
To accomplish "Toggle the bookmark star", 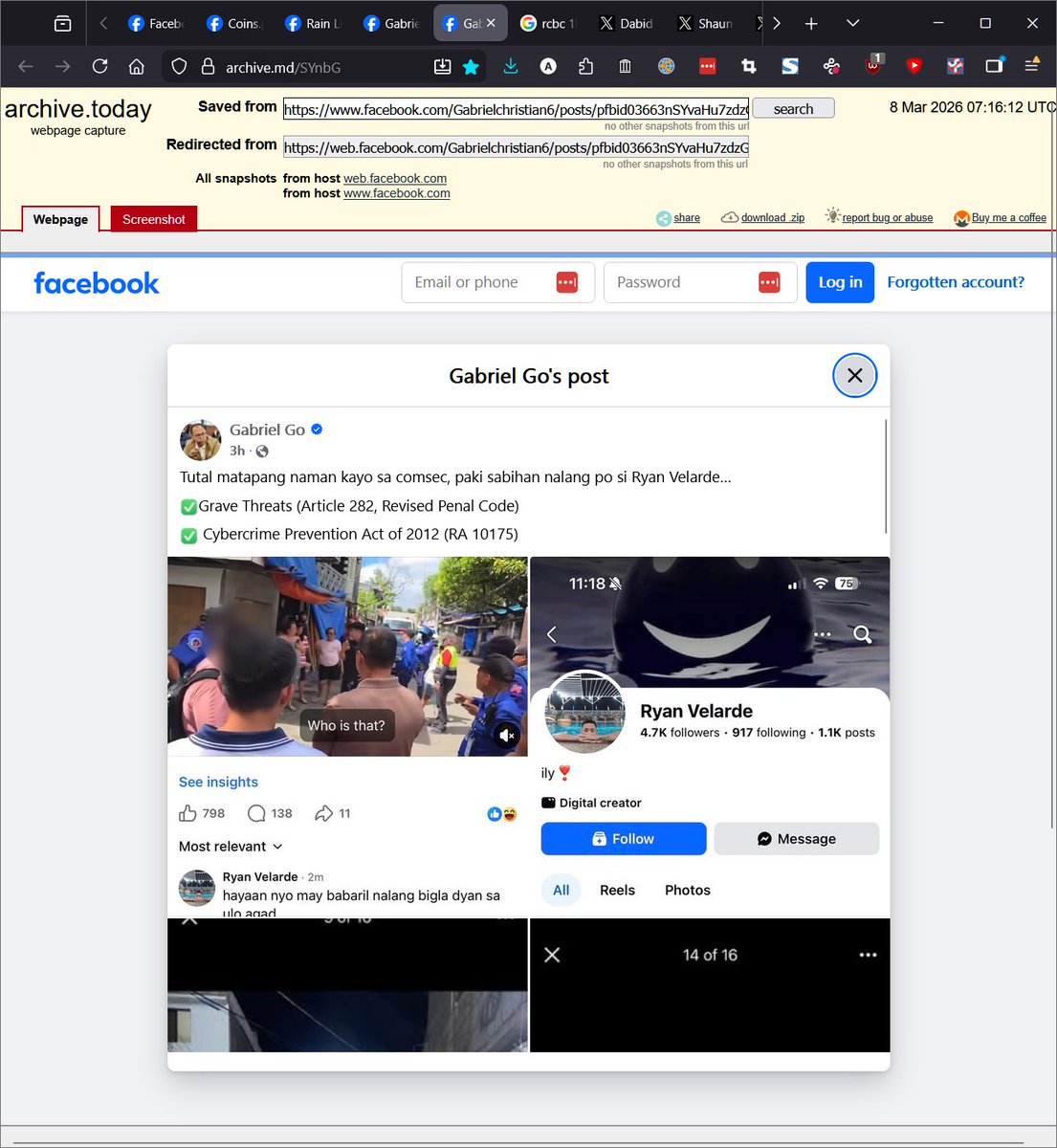I will (x=471, y=67).
